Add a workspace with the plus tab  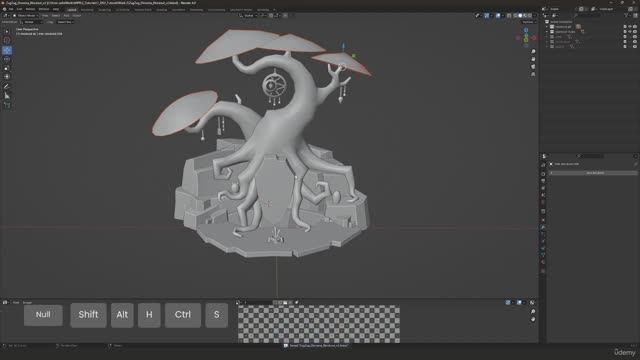(274, 9)
